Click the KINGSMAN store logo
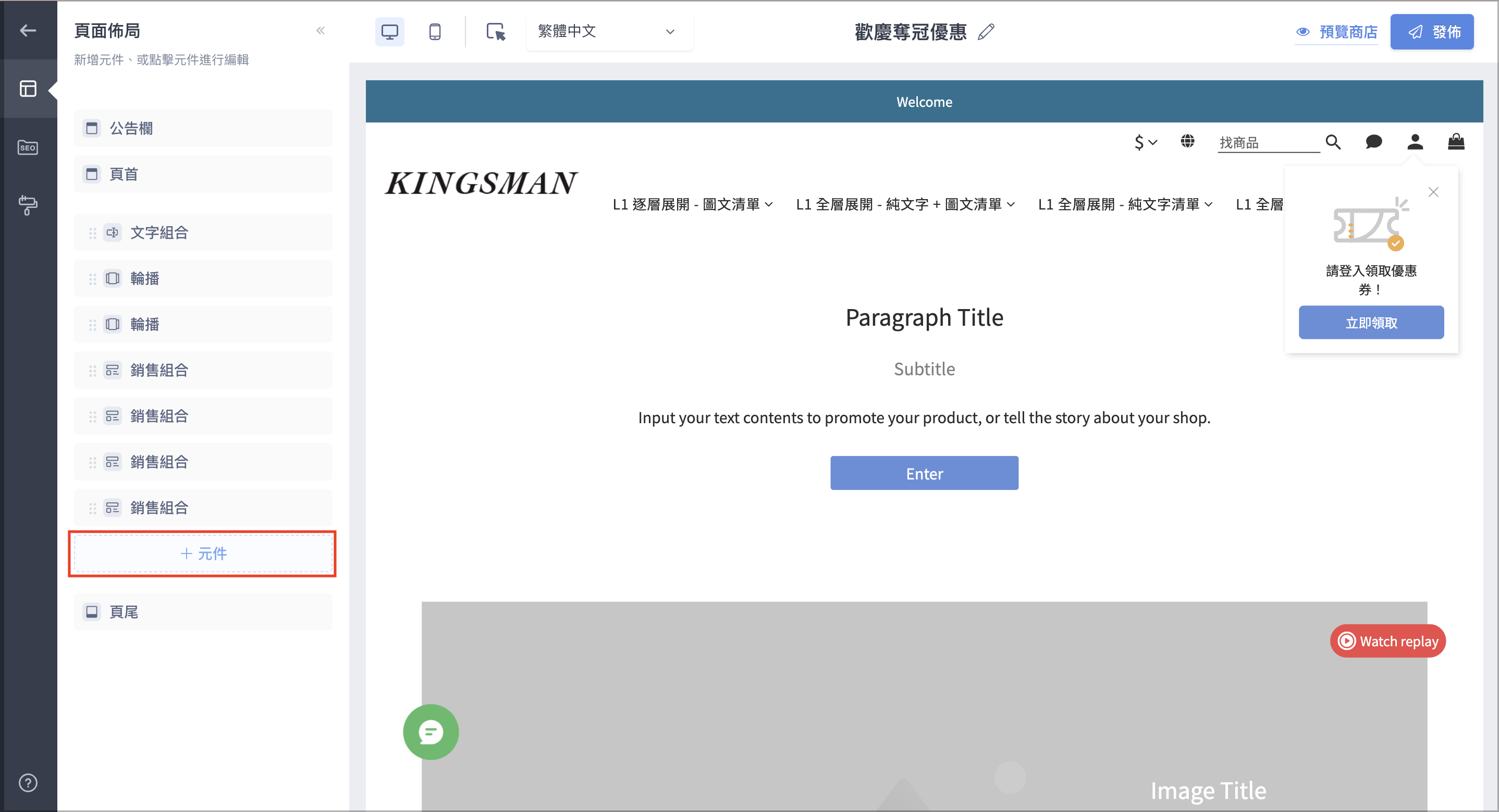This screenshot has height=812, width=1499. click(481, 183)
